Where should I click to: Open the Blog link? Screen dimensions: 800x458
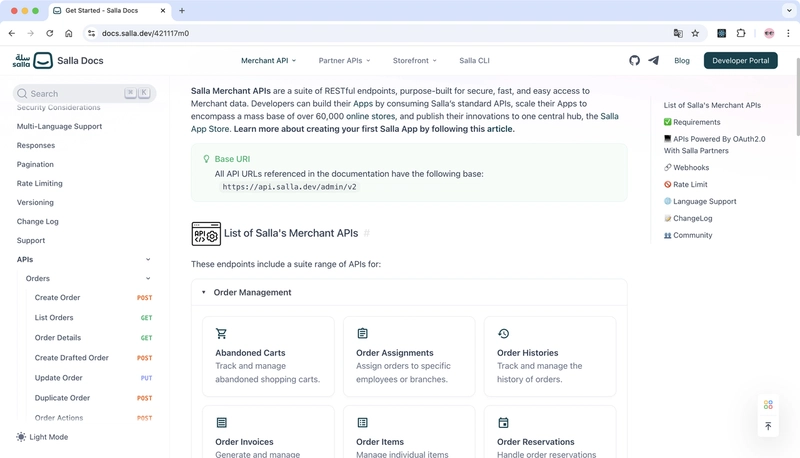tap(682, 61)
